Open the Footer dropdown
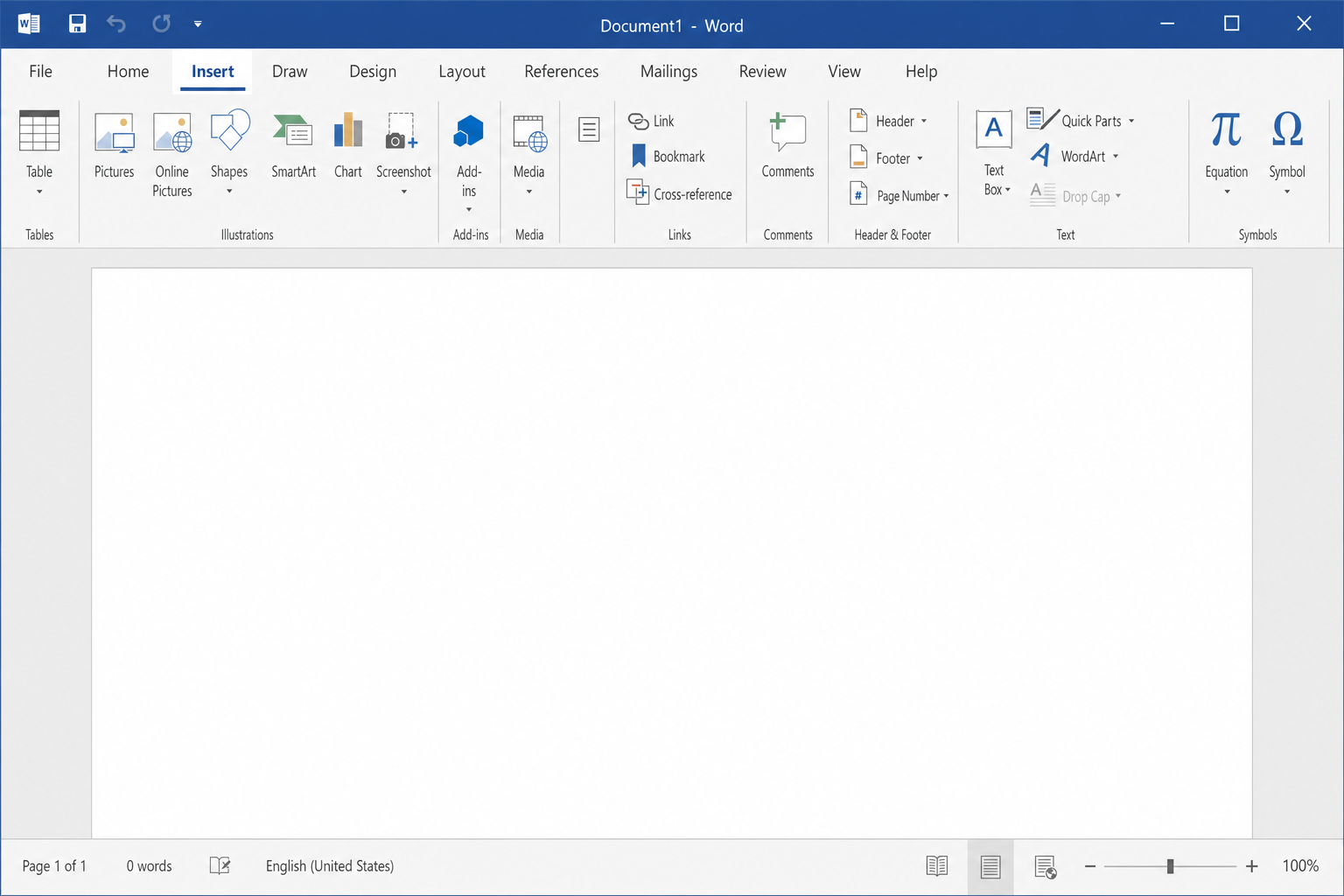 [x=886, y=158]
